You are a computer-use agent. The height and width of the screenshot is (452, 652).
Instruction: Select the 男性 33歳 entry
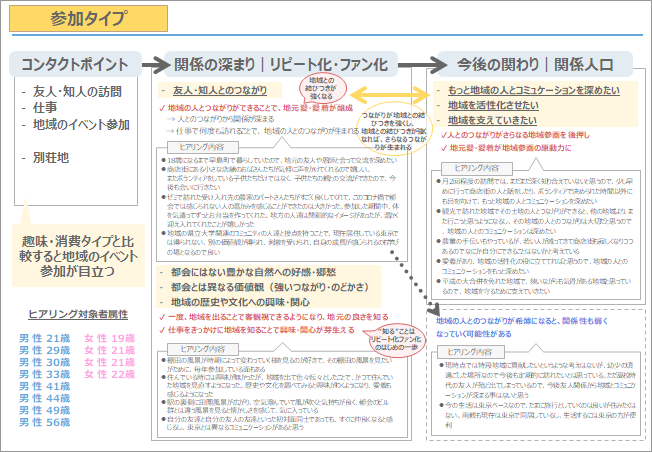coord(44,374)
